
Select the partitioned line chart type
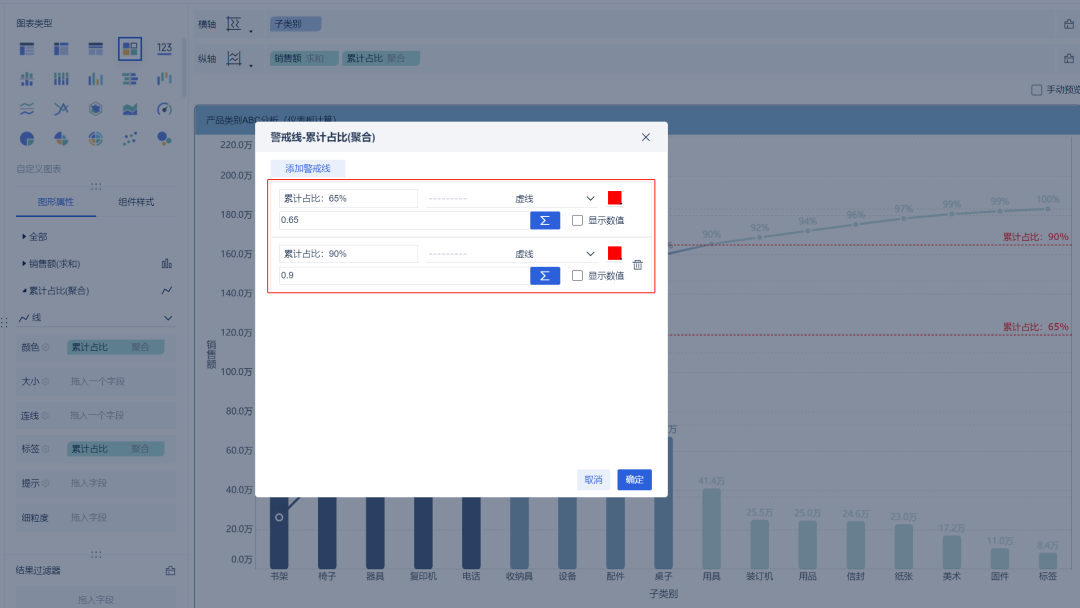[x=27, y=109]
